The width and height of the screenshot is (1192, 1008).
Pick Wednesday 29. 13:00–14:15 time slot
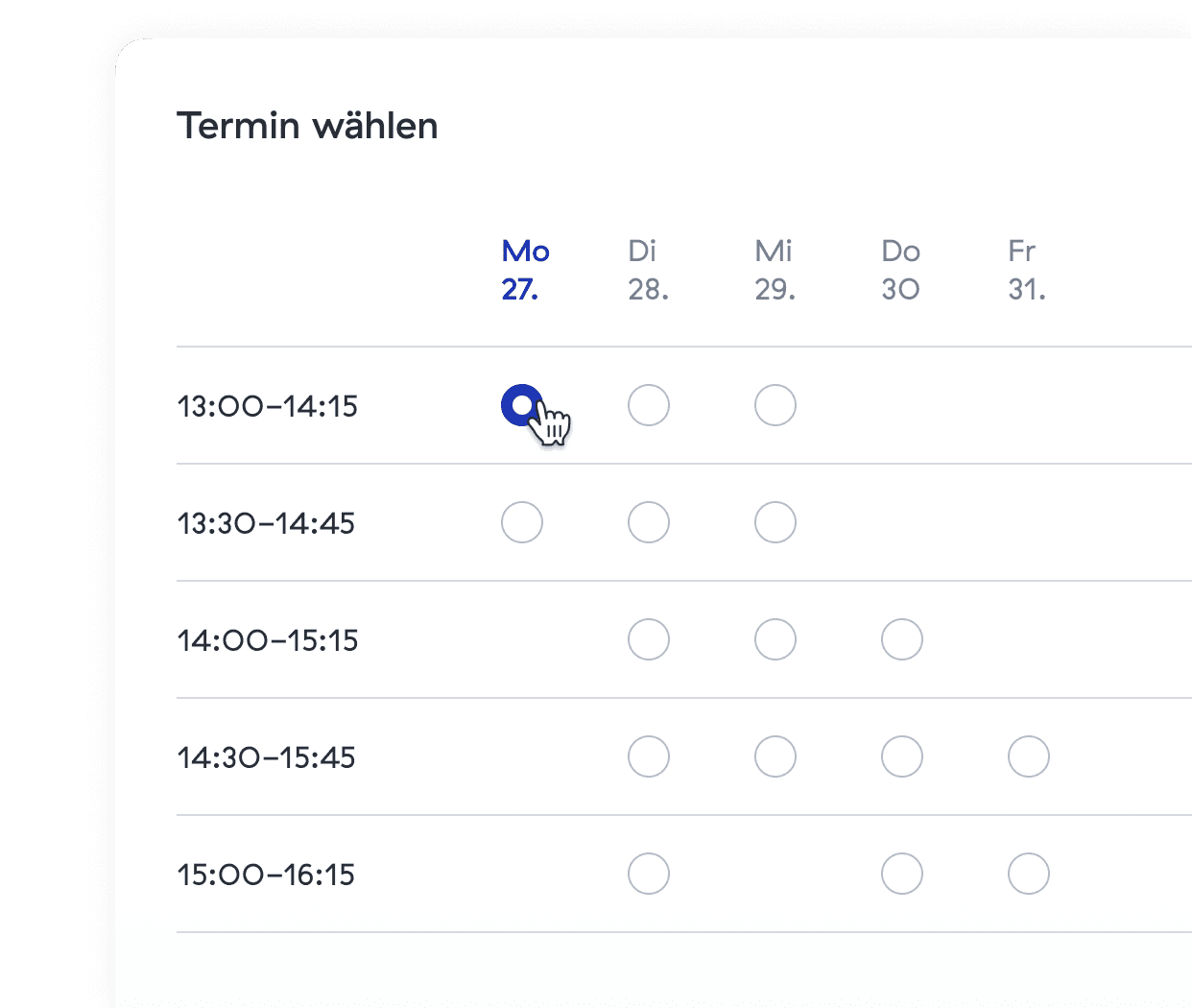(x=775, y=405)
